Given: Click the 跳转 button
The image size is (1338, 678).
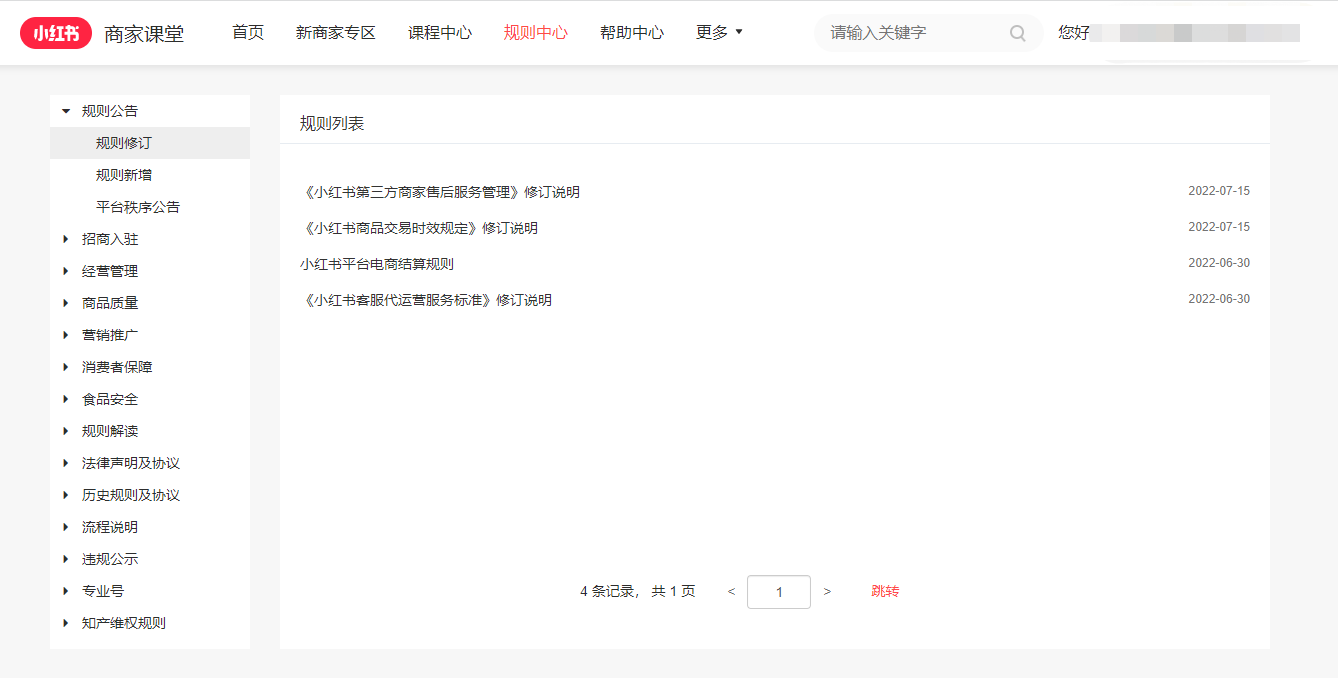Looking at the screenshot, I should (x=885, y=591).
